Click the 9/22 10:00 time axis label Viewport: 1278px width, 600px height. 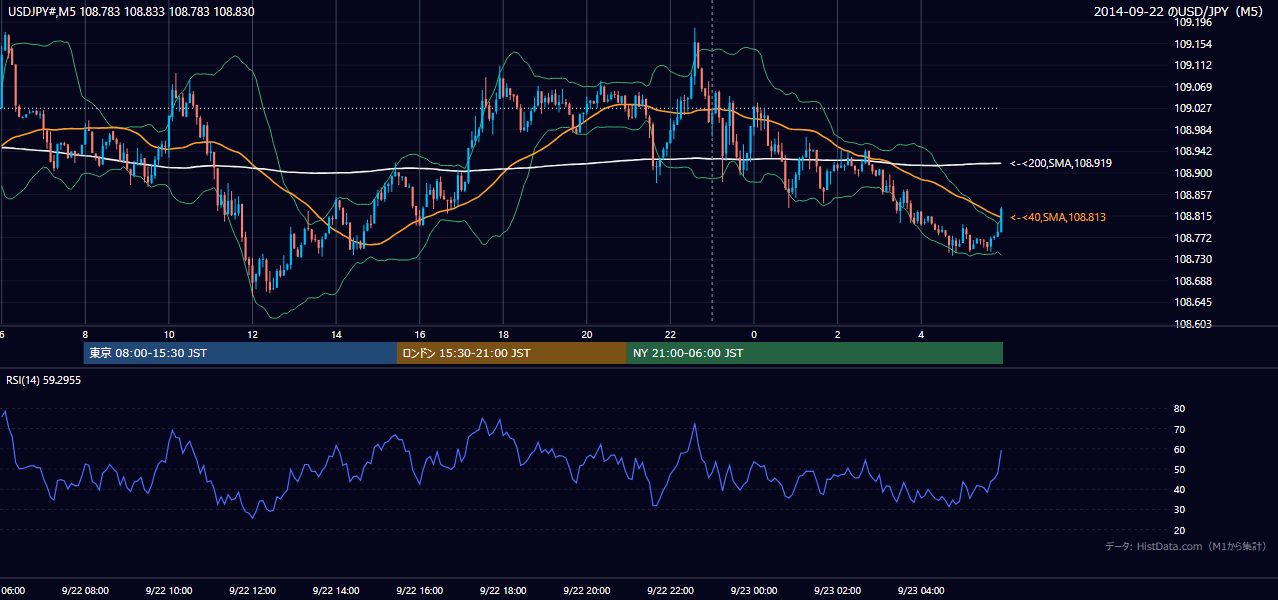168,590
